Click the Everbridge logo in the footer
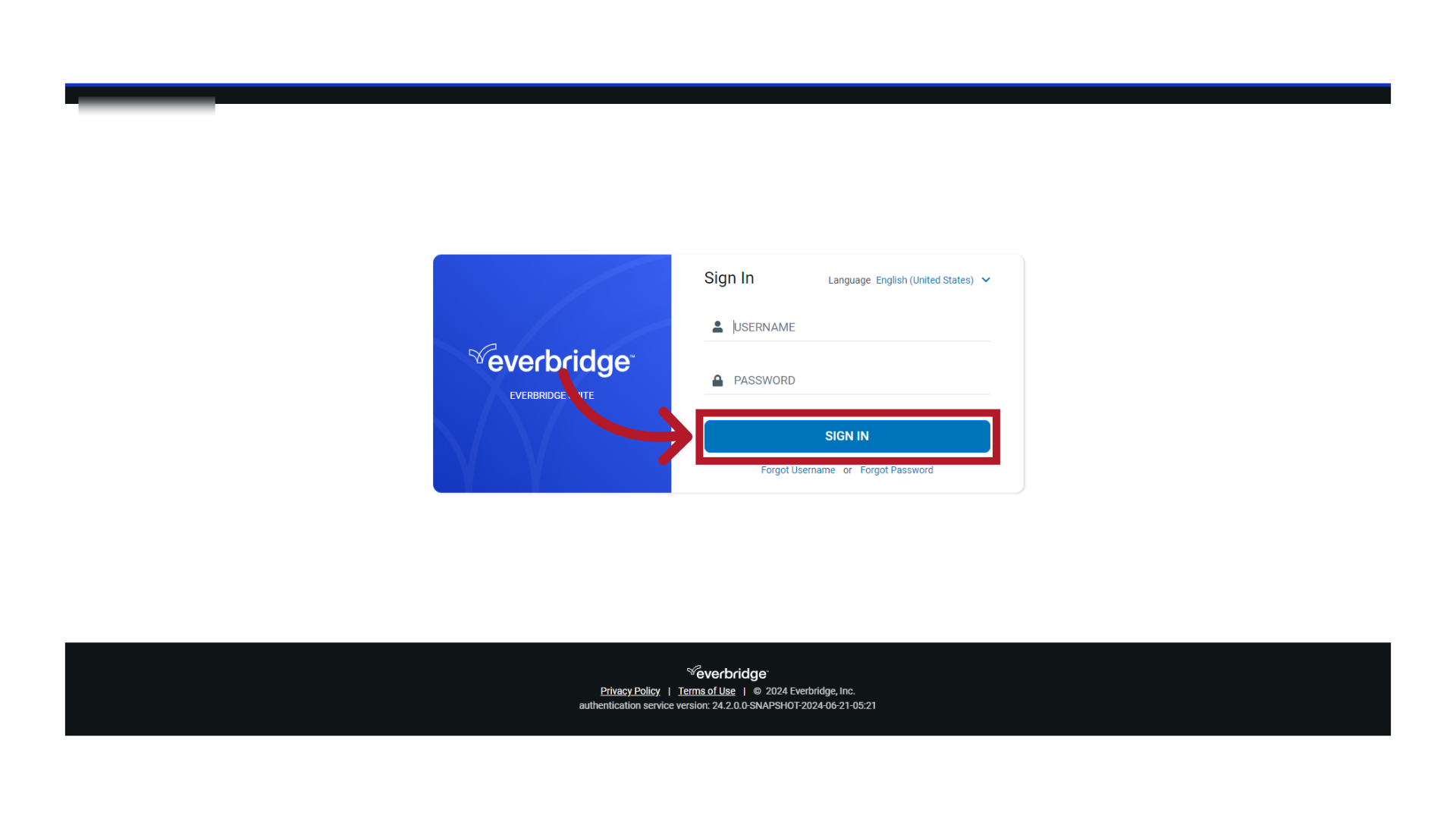The height and width of the screenshot is (819, 1456). click(727, 673)
